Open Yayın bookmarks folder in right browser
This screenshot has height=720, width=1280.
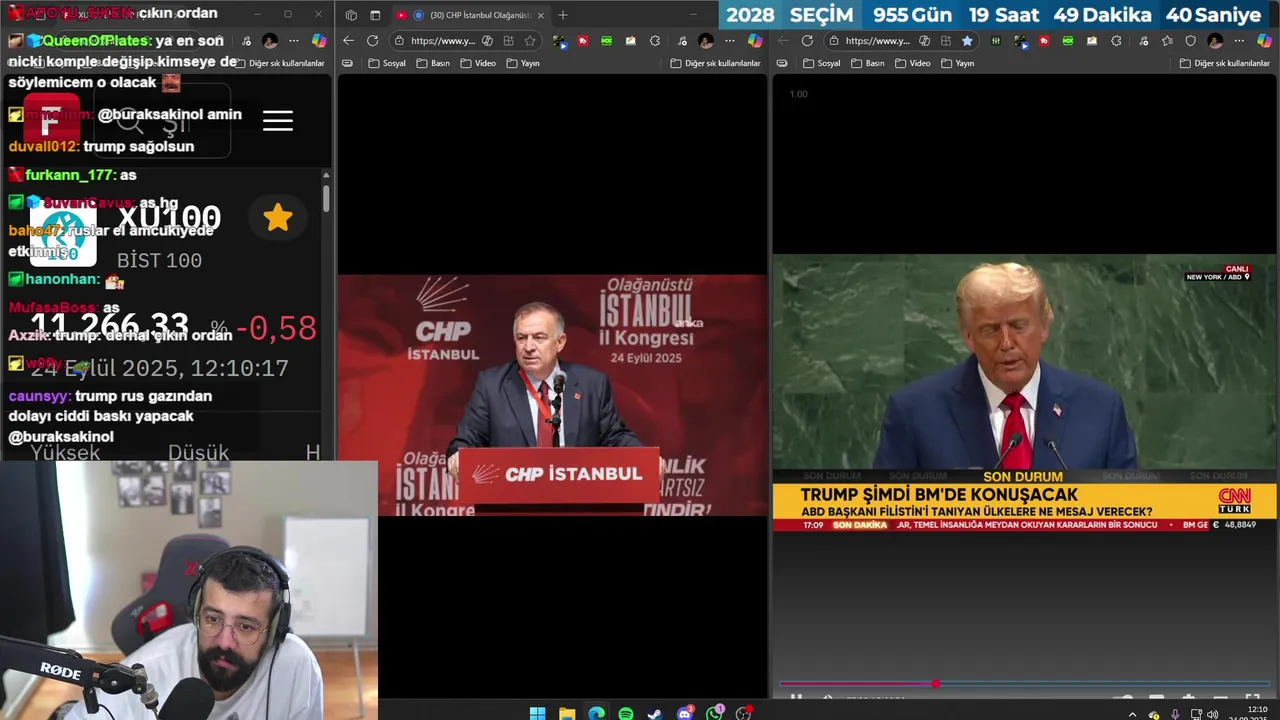[958, 63]
